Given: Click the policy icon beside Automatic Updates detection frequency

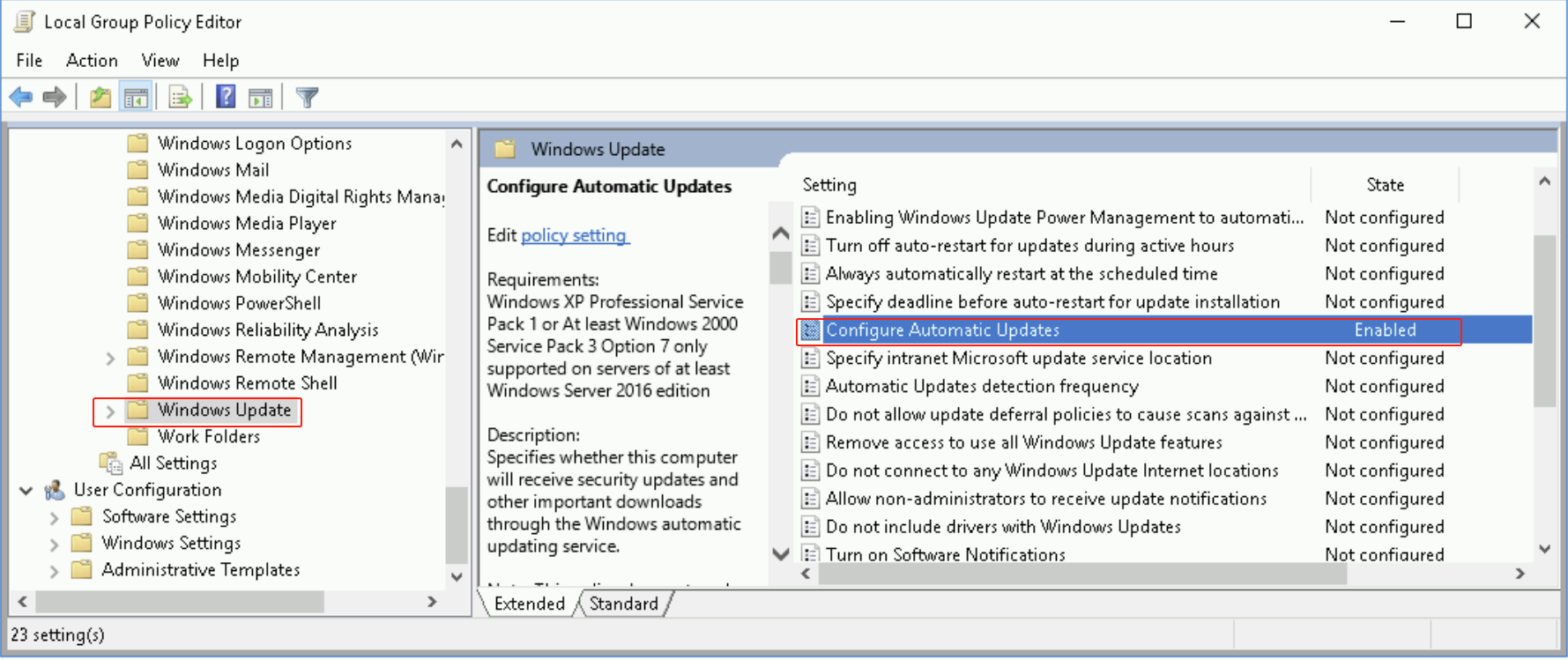Looking at the screenshot, I should [x=810, y=387].
